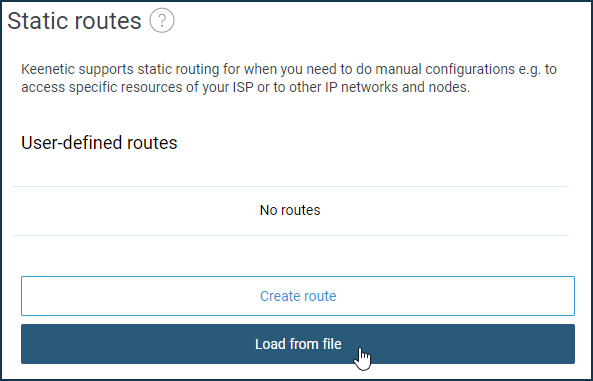The image size is (593, 381).
Task: Select the No routes placeholder row
Action: (x=290, y=211)
